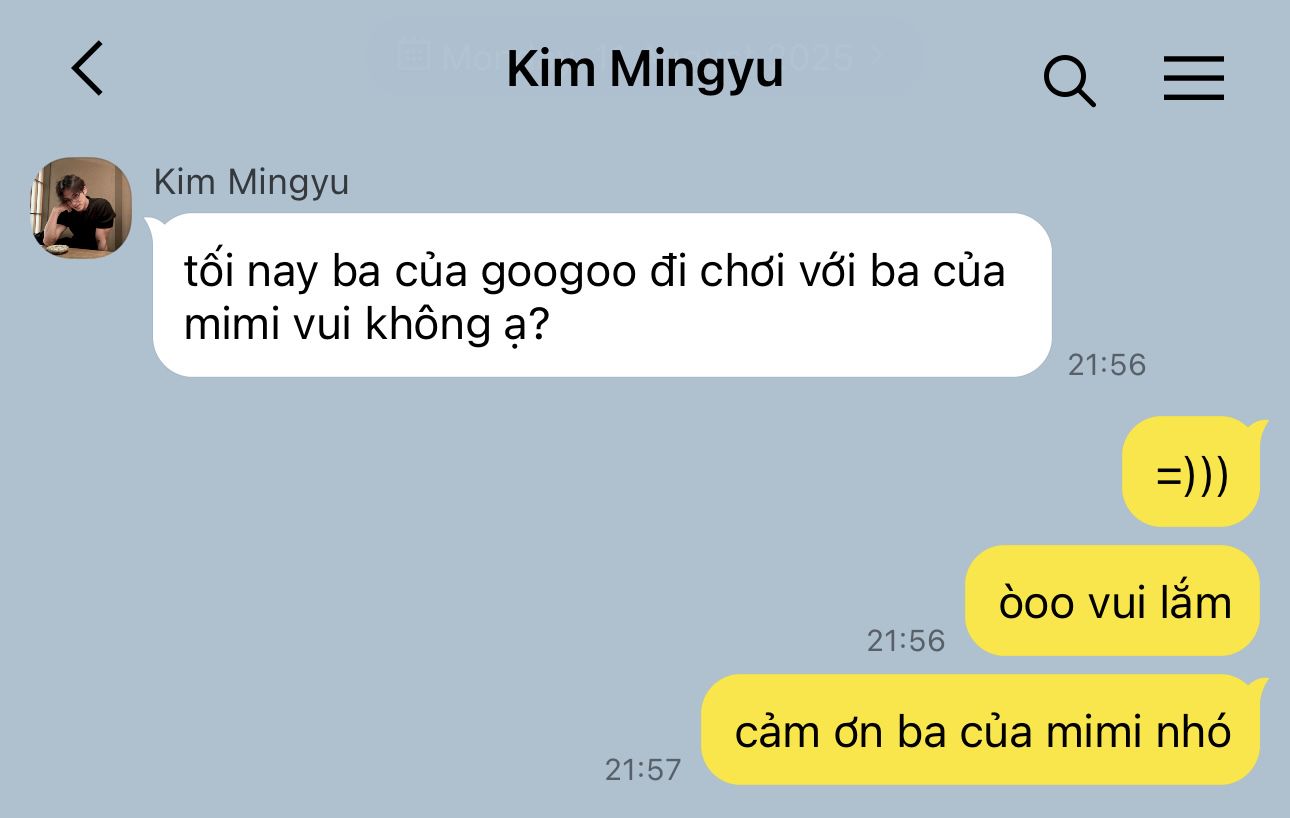Screen dimensions: 1290x818
Task: Tap the 21:57 timestamp
Action: point(643,770)
